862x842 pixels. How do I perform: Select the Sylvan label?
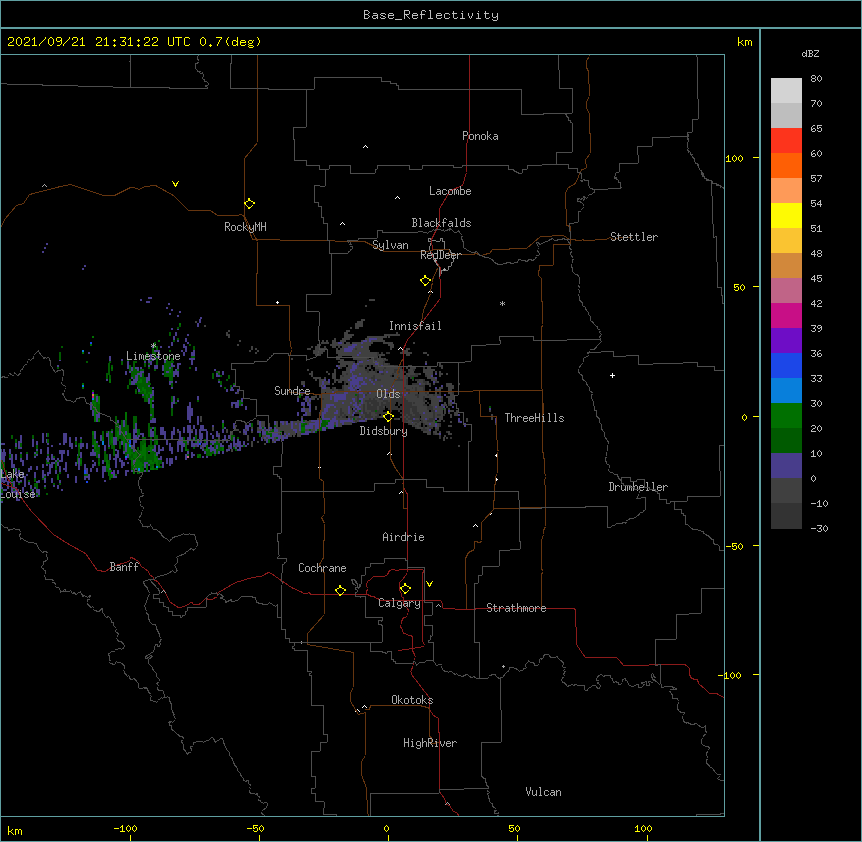tap(390, 245)
